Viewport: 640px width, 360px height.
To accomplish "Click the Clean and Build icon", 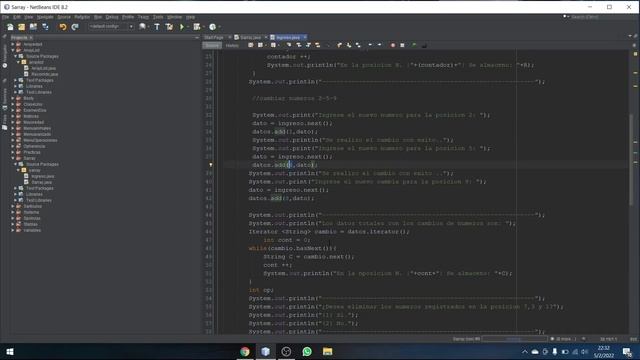I will click(x=169, y=27).
